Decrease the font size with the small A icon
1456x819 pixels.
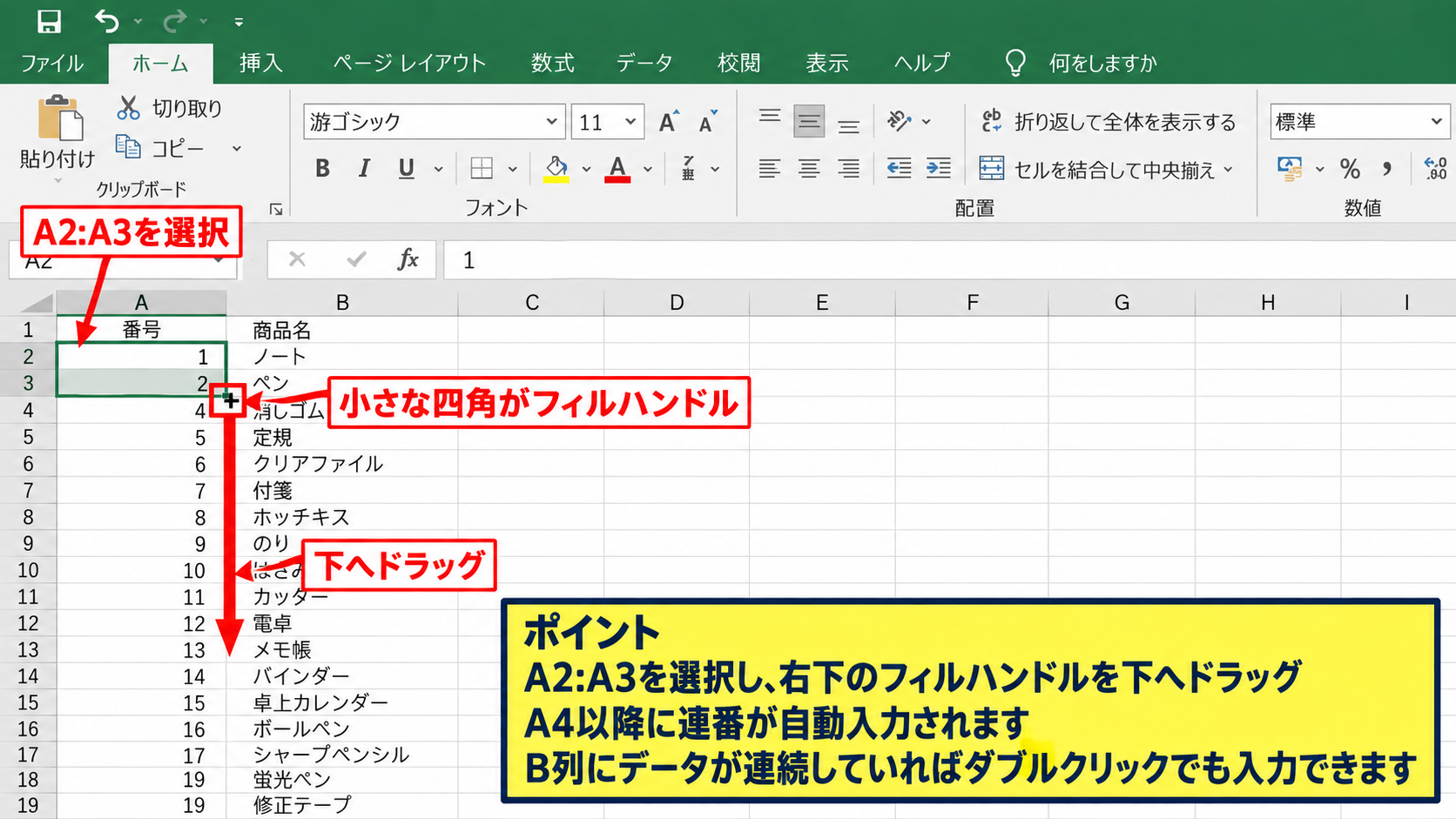point(708,122)
